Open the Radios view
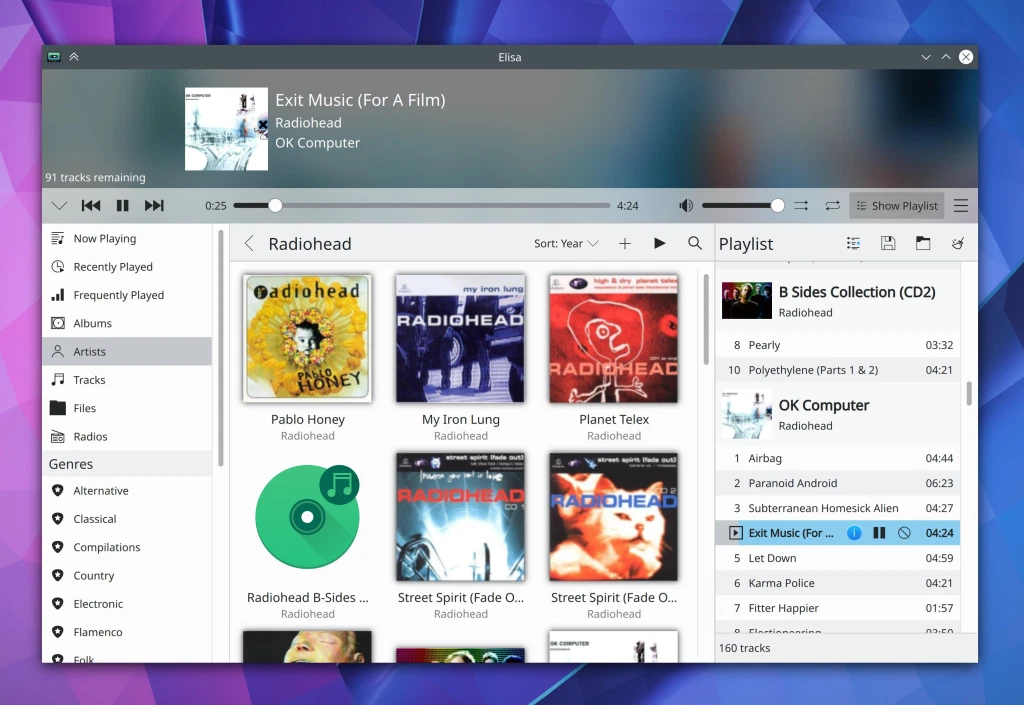This screenshot has width=1024, height=705. (x=127, y=436)
